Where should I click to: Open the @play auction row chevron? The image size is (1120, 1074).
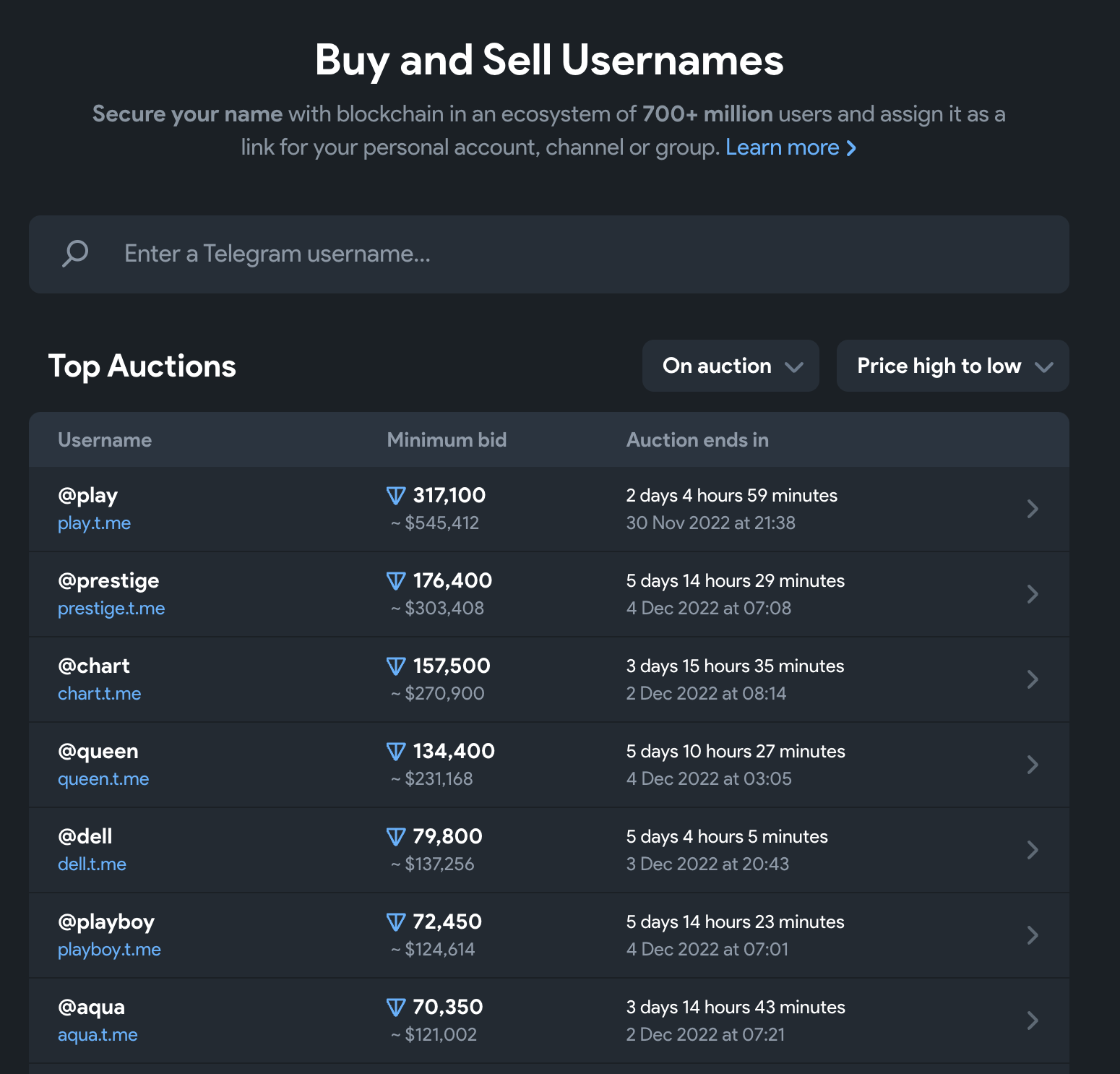tap(1033, 509)
